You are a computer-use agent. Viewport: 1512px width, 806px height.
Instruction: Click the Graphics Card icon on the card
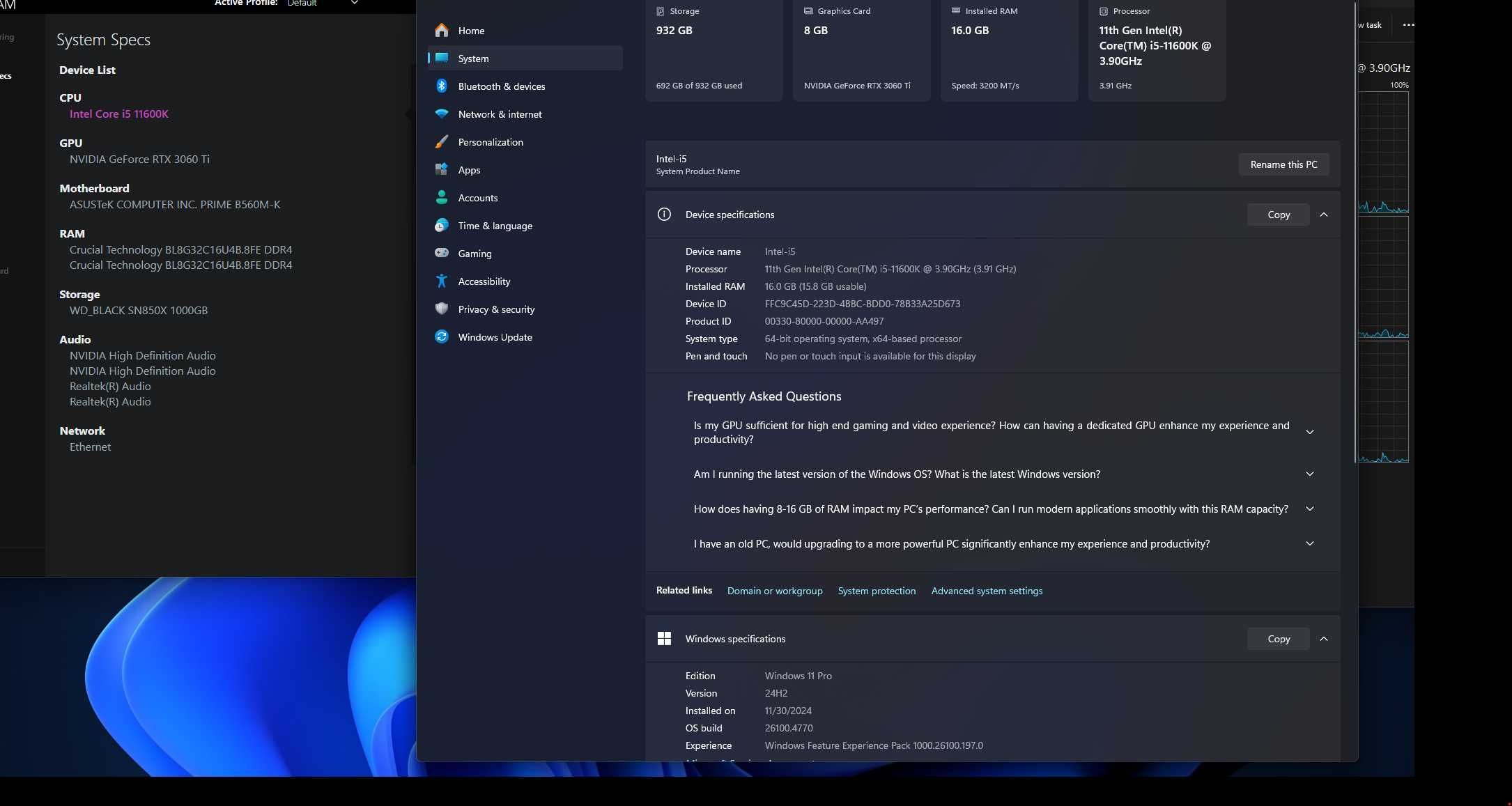808,11
